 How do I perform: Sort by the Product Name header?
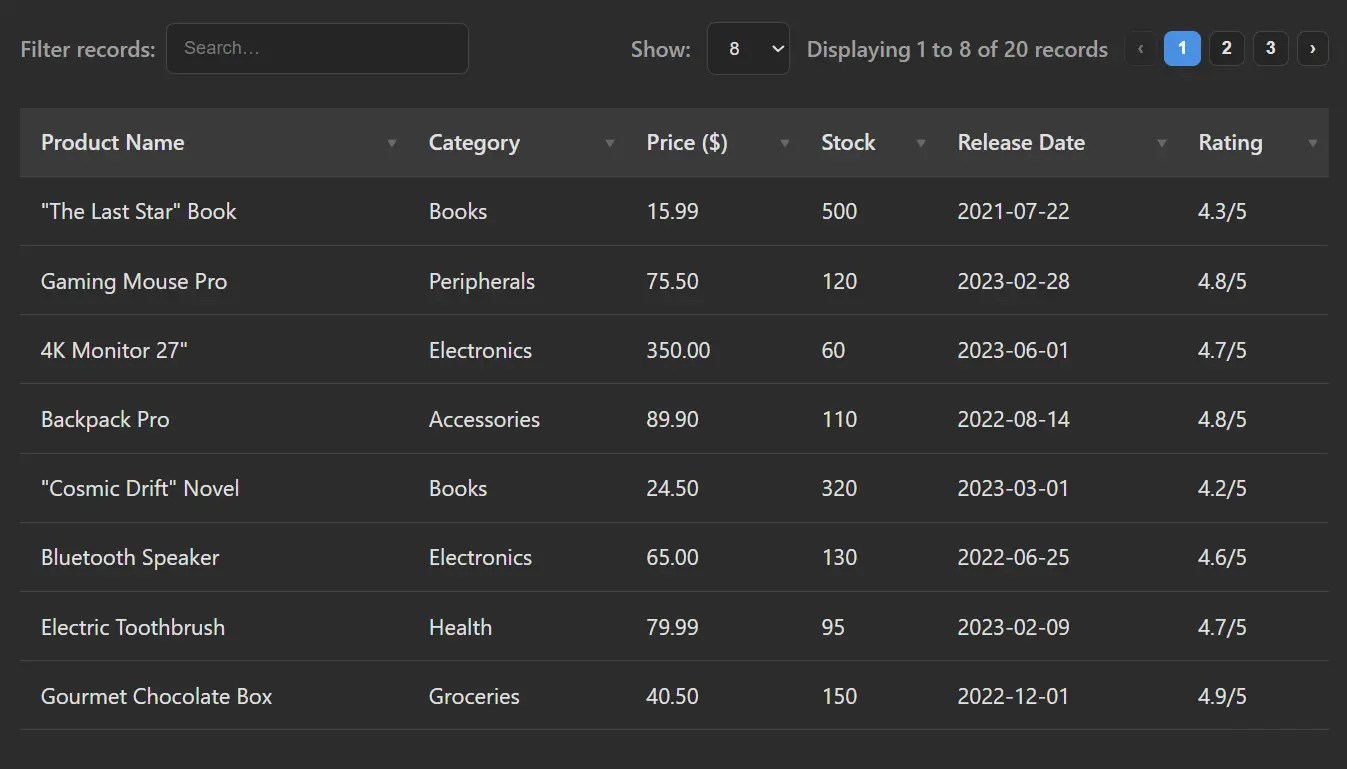coord(112,143)
